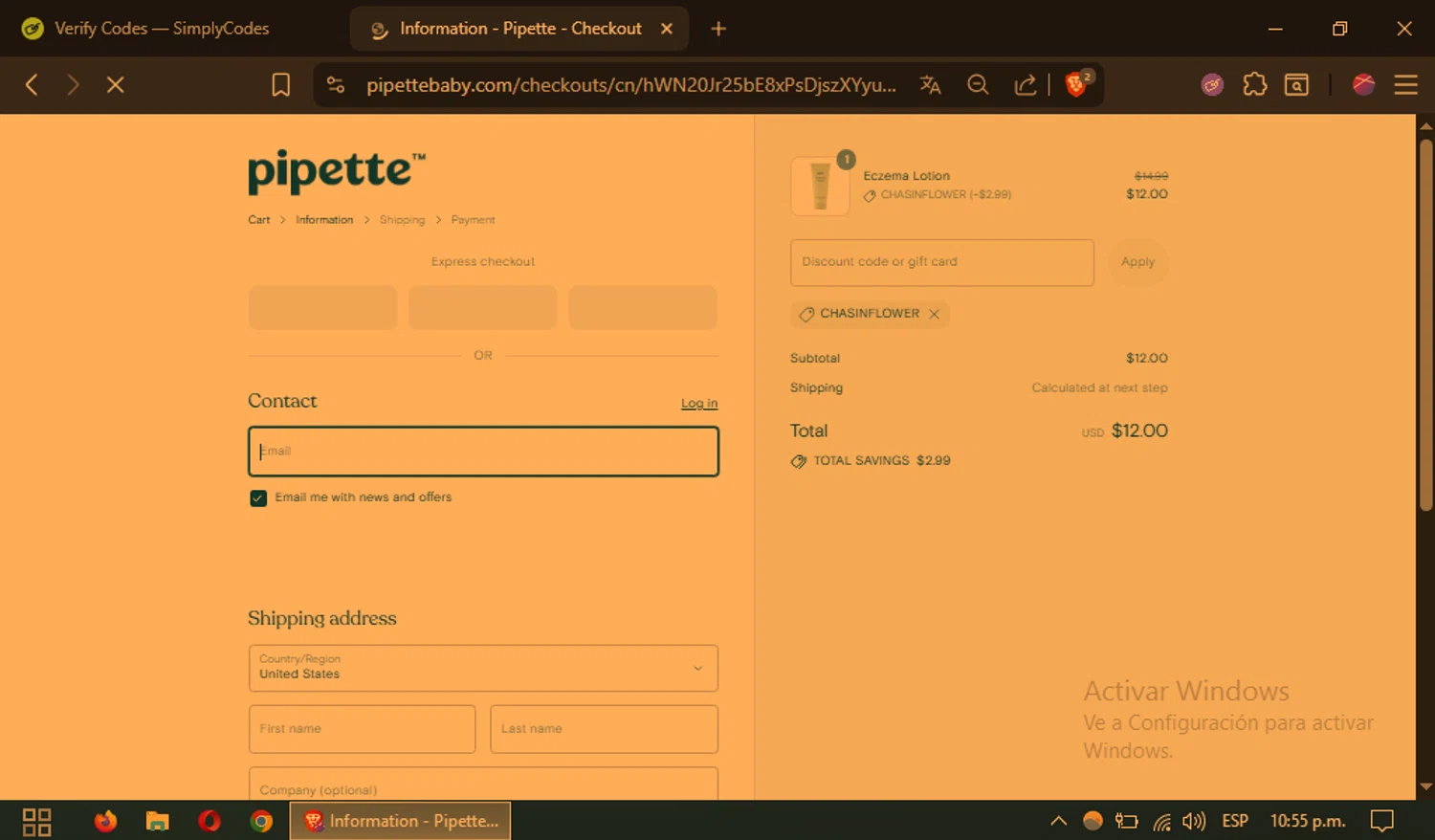The image size is (1435, 840).
Task: Click the third express checkout button
Action: pos(643,307)
